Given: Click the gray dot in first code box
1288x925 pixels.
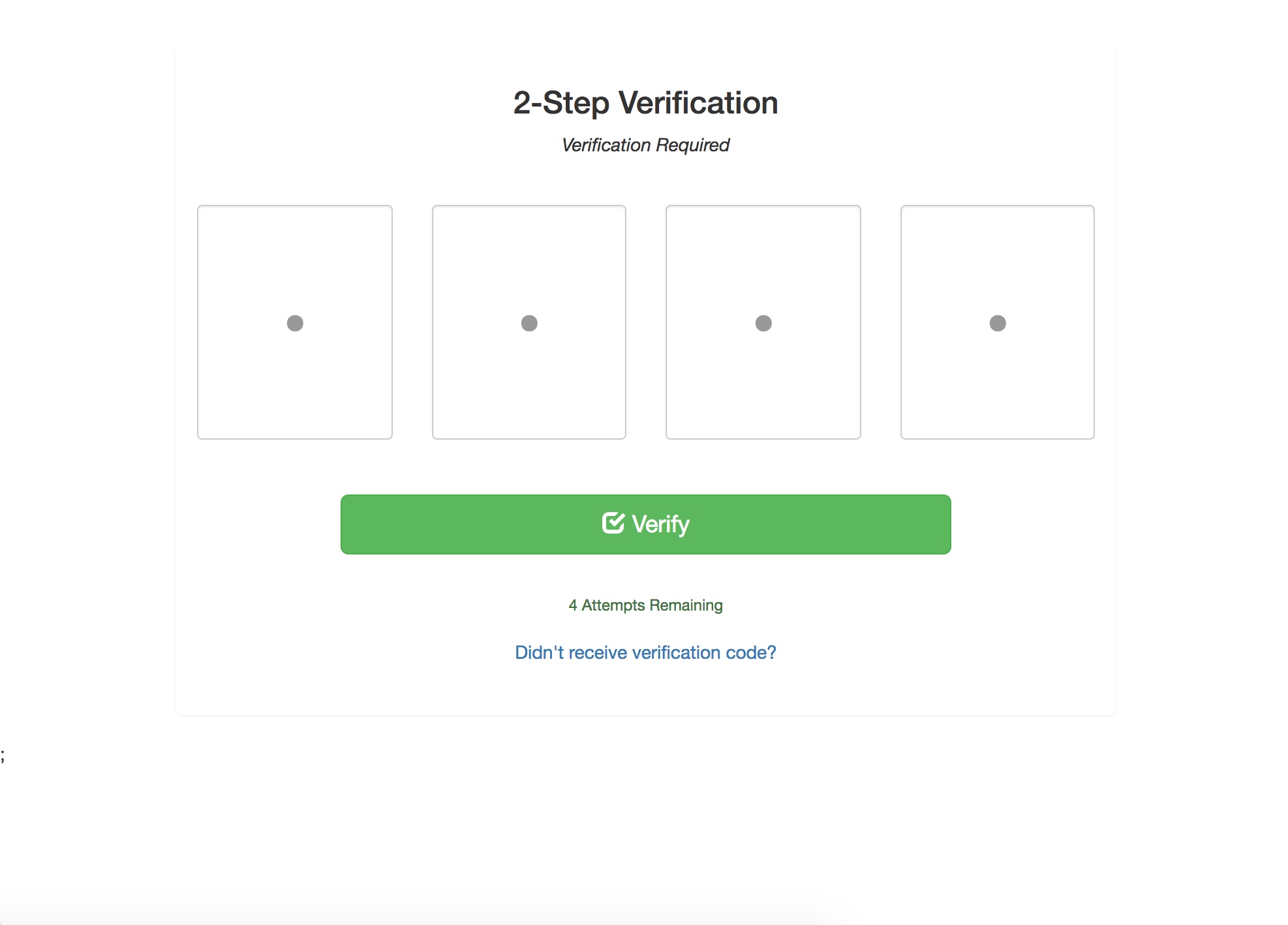Looking at the screenshot, I should click(x=295, y=323).
